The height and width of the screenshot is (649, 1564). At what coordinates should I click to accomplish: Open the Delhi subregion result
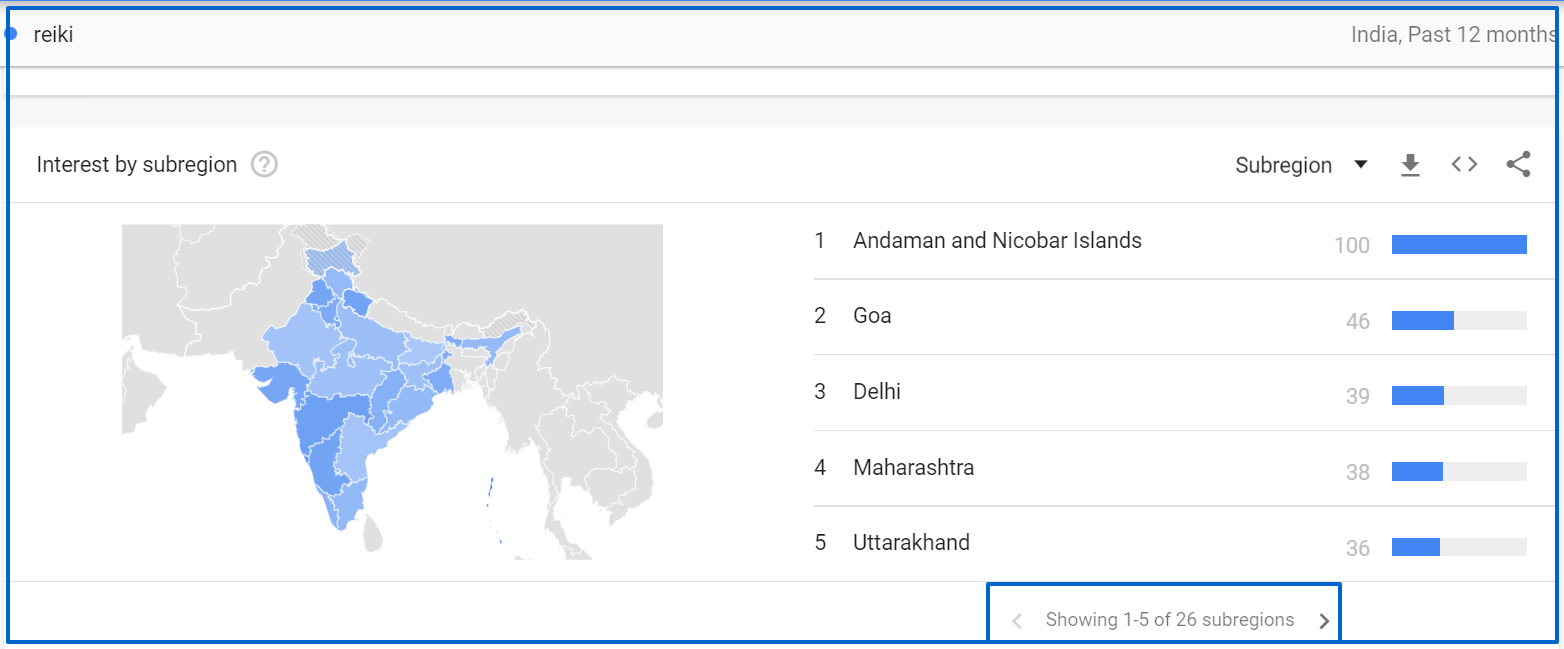[1171, 392]
